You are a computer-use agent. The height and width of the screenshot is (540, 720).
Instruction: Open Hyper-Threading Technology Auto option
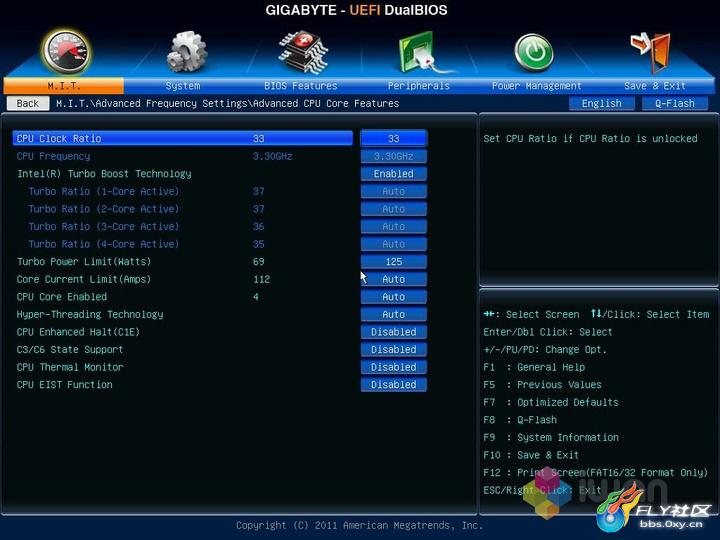394,314
